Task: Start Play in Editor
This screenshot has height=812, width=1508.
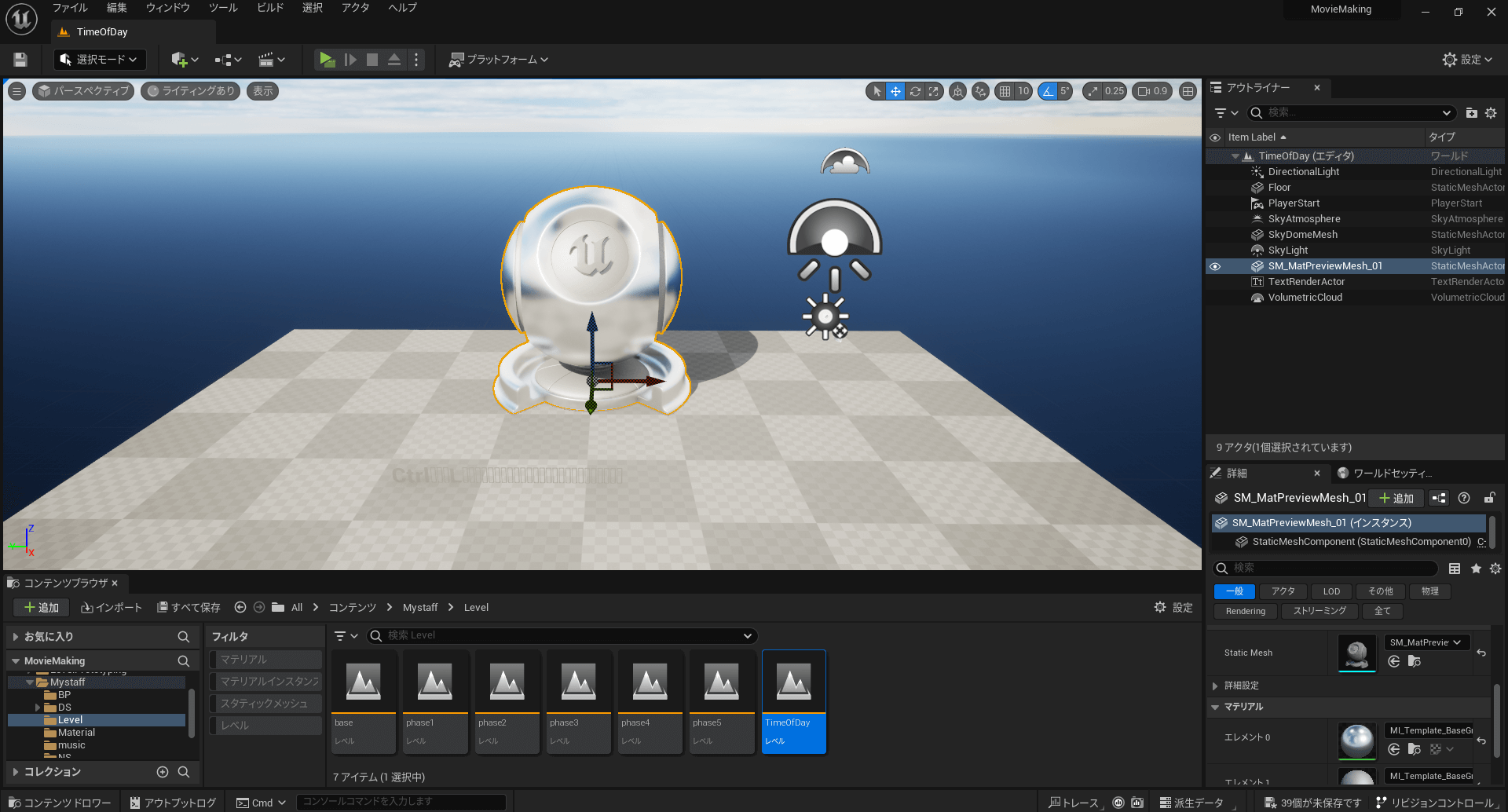Action: [328, 60]
